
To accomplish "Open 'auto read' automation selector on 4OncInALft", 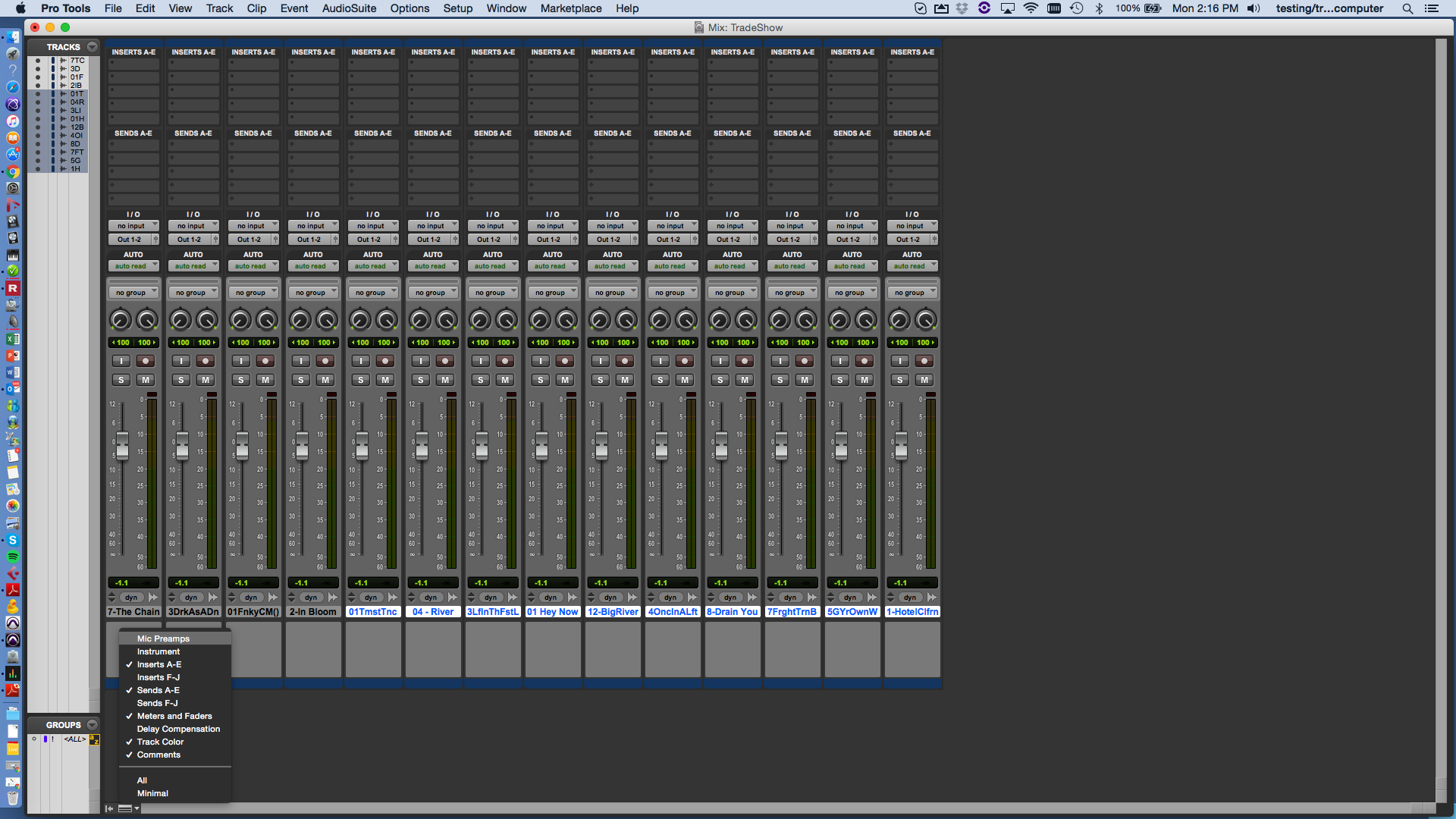I will pos(672,266).
